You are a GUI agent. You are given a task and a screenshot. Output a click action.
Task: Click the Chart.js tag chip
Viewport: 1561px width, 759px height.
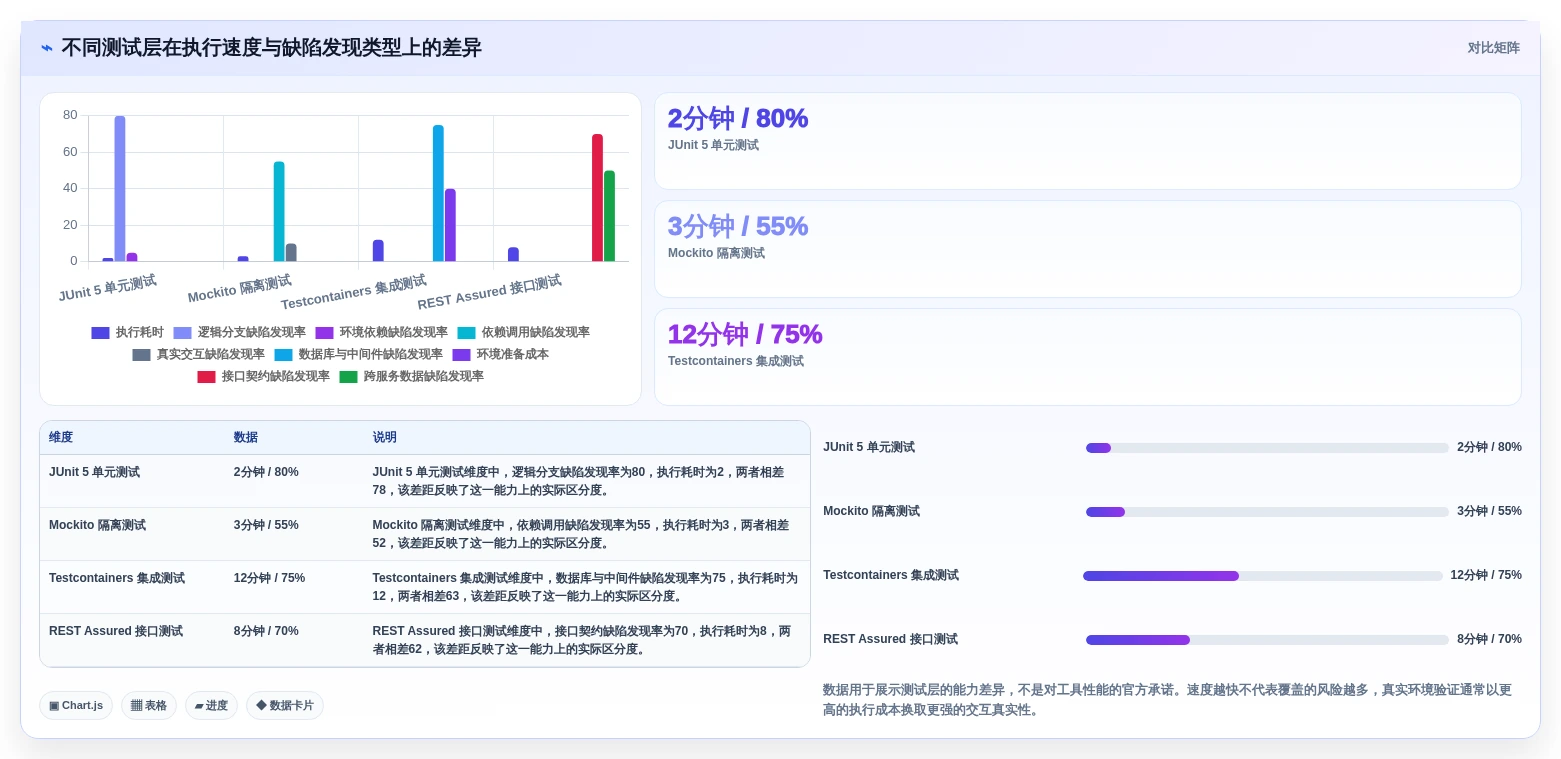click(76, 705)
